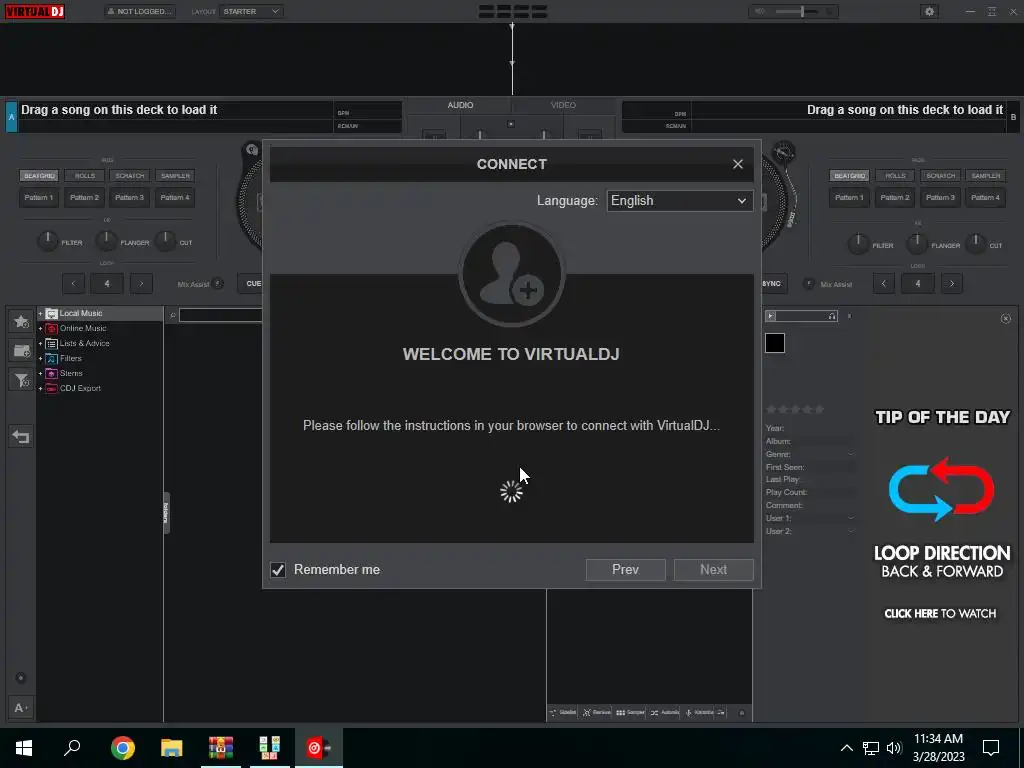This screenshot has width=1024, height=768.
Task: Click CLICK HERE TO WATCH tip link
Action: coord(940,614)
